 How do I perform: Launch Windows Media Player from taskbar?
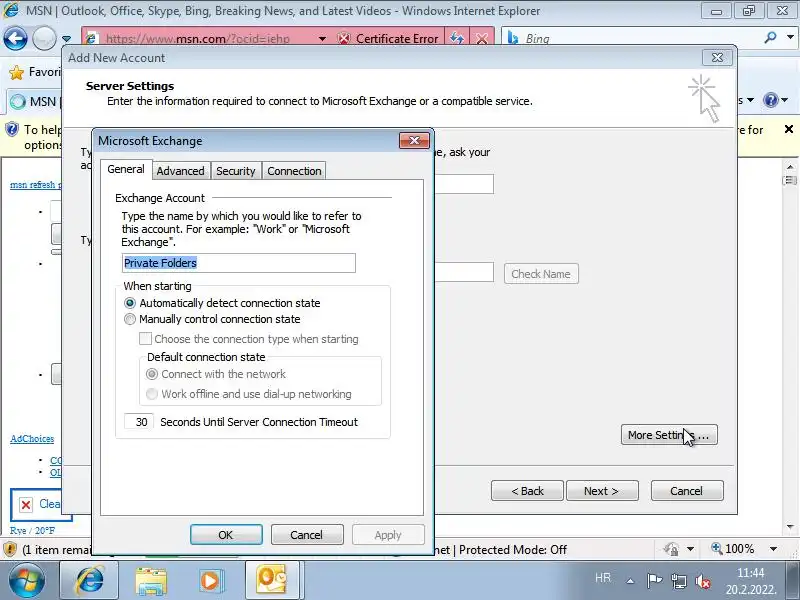pyautogui.click(x=210, y=581)
